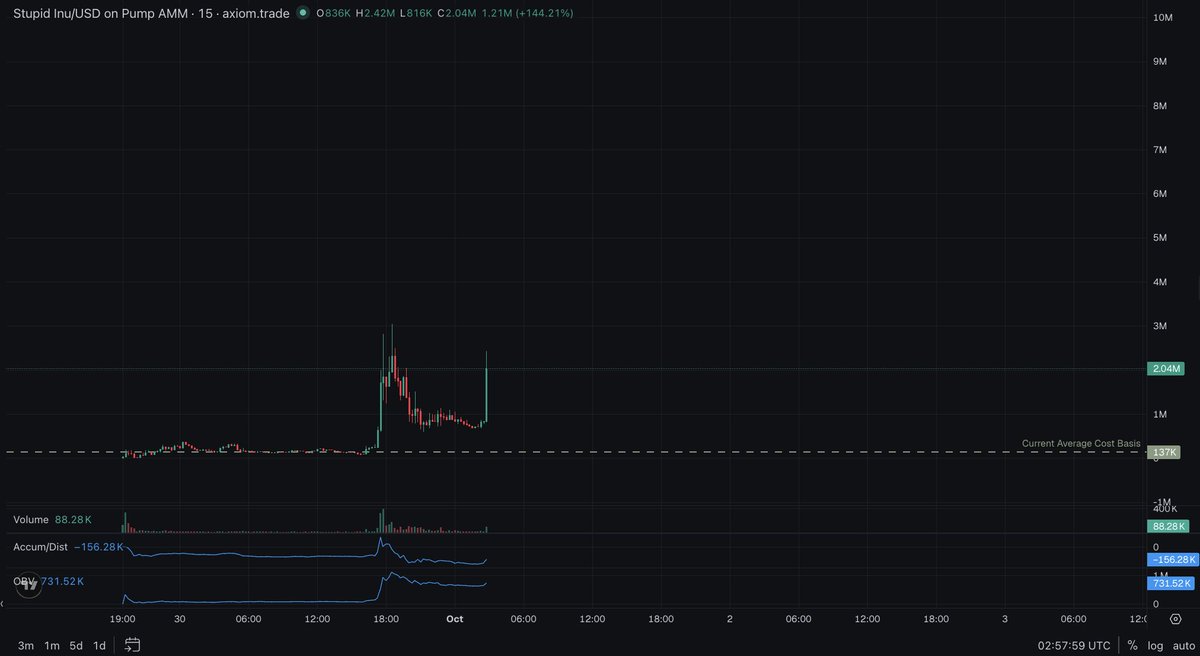Click the 137K cost basis price label
The height and width of the screenshot is (656, 1200).
pos(1164,452)
